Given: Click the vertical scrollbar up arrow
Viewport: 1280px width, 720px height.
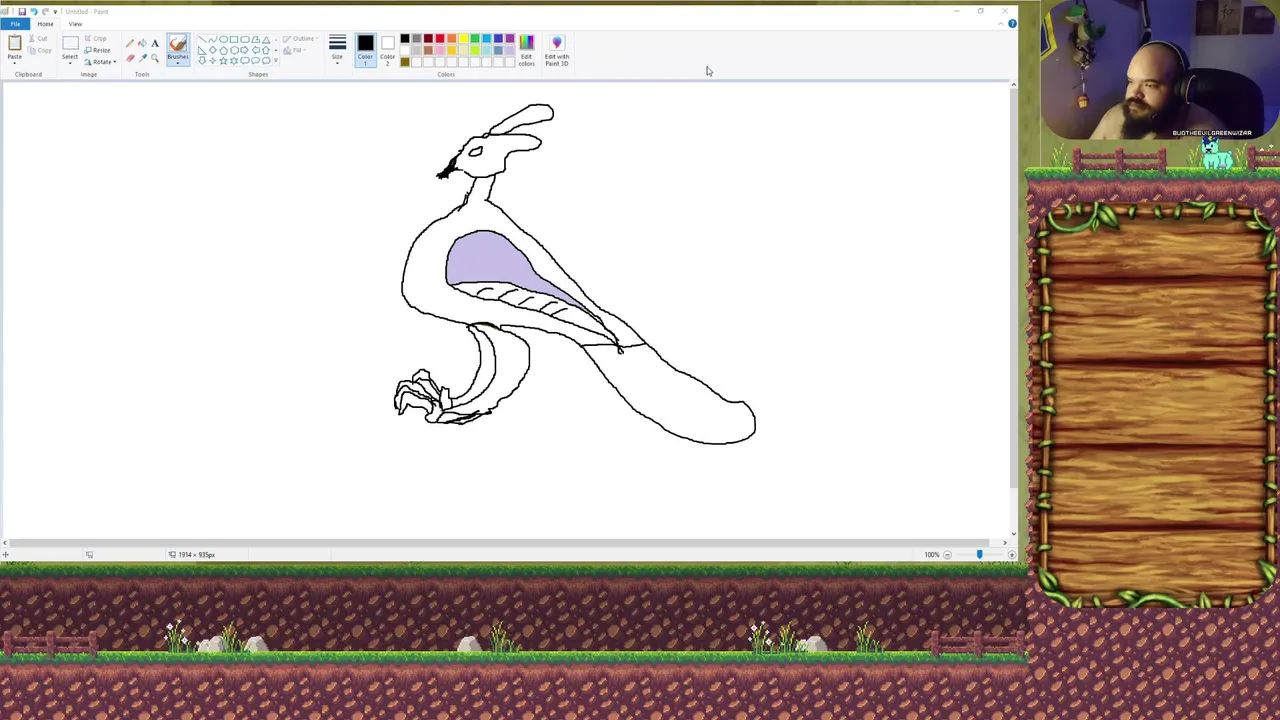Looking at the screenshot, I should (x=1013, y=85).
